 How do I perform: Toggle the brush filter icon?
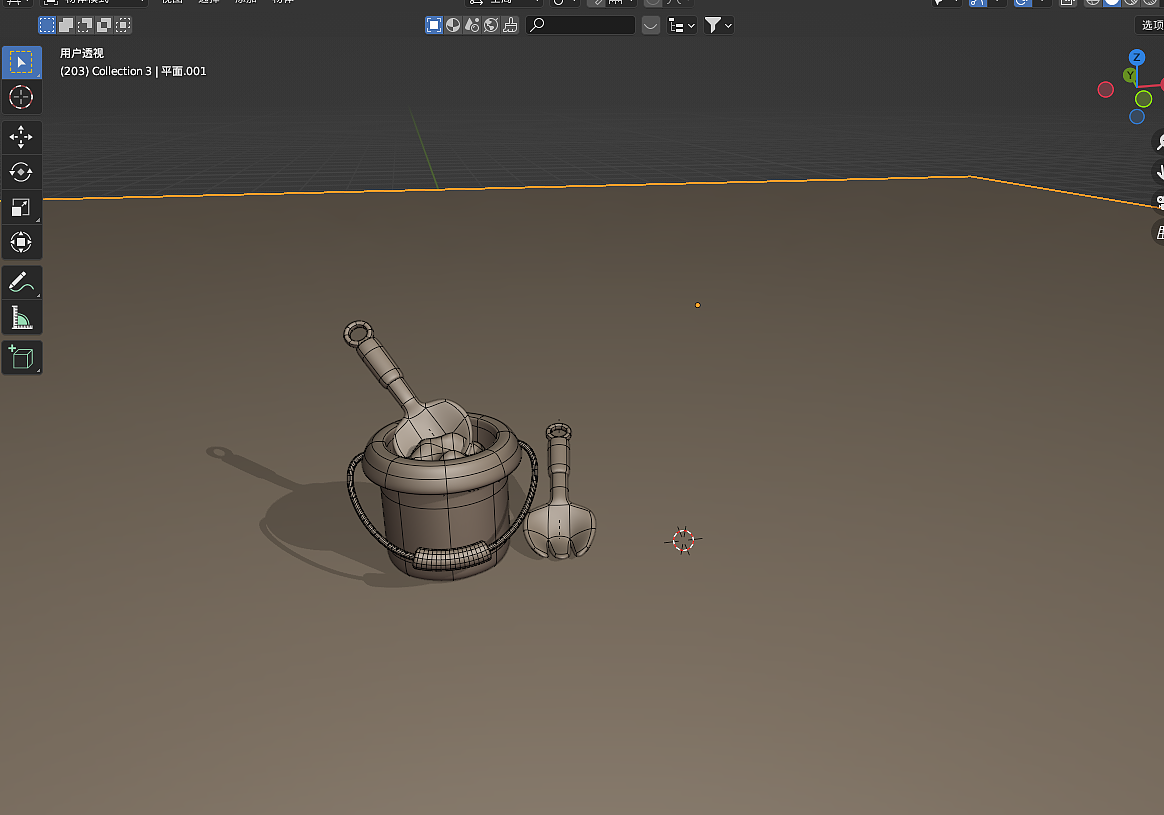(x=511, y=25)
